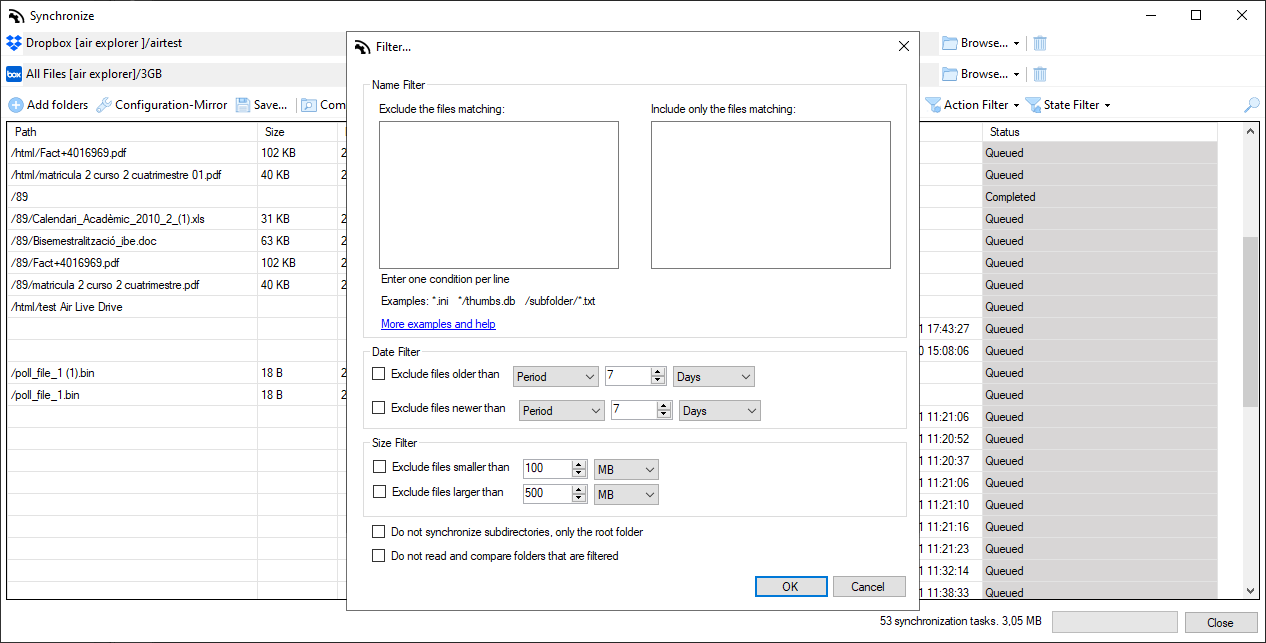1266x643 pixels.
Task: Click the trash icon next to Browse
Action: [1039, 43]
